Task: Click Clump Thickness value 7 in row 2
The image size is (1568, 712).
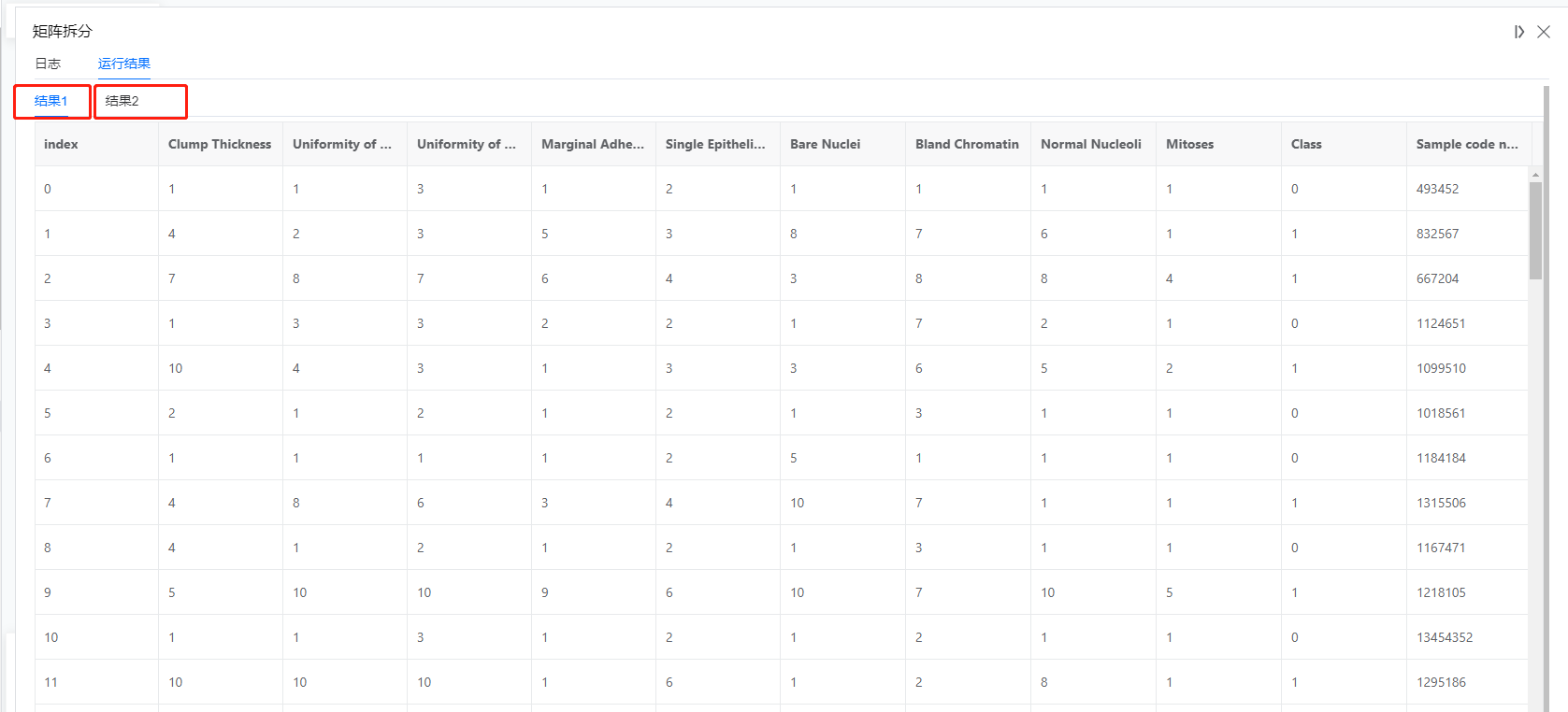Action: [172, 278]
